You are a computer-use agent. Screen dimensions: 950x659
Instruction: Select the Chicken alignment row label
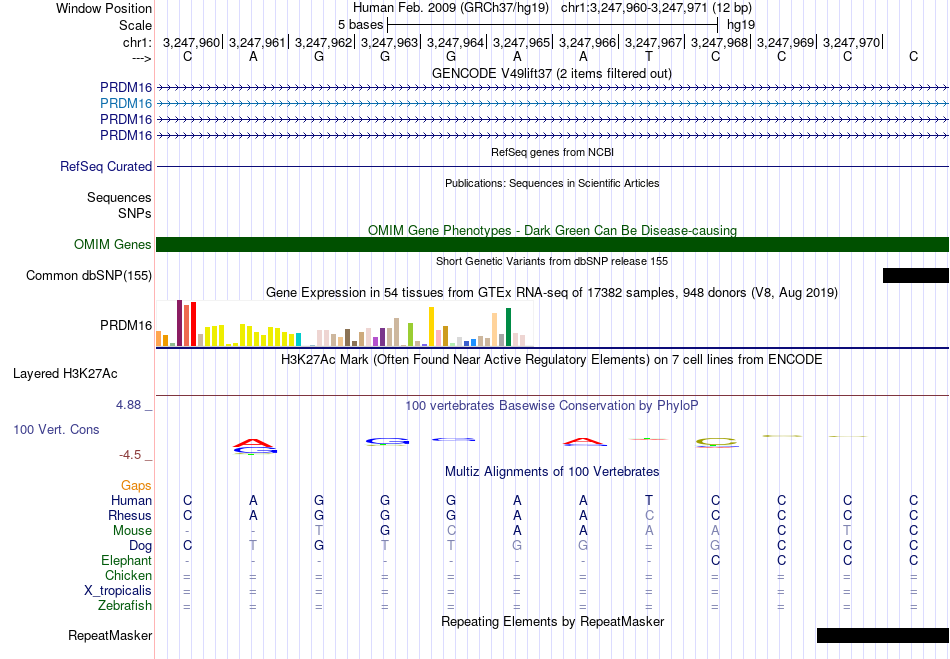coord(128,575)
